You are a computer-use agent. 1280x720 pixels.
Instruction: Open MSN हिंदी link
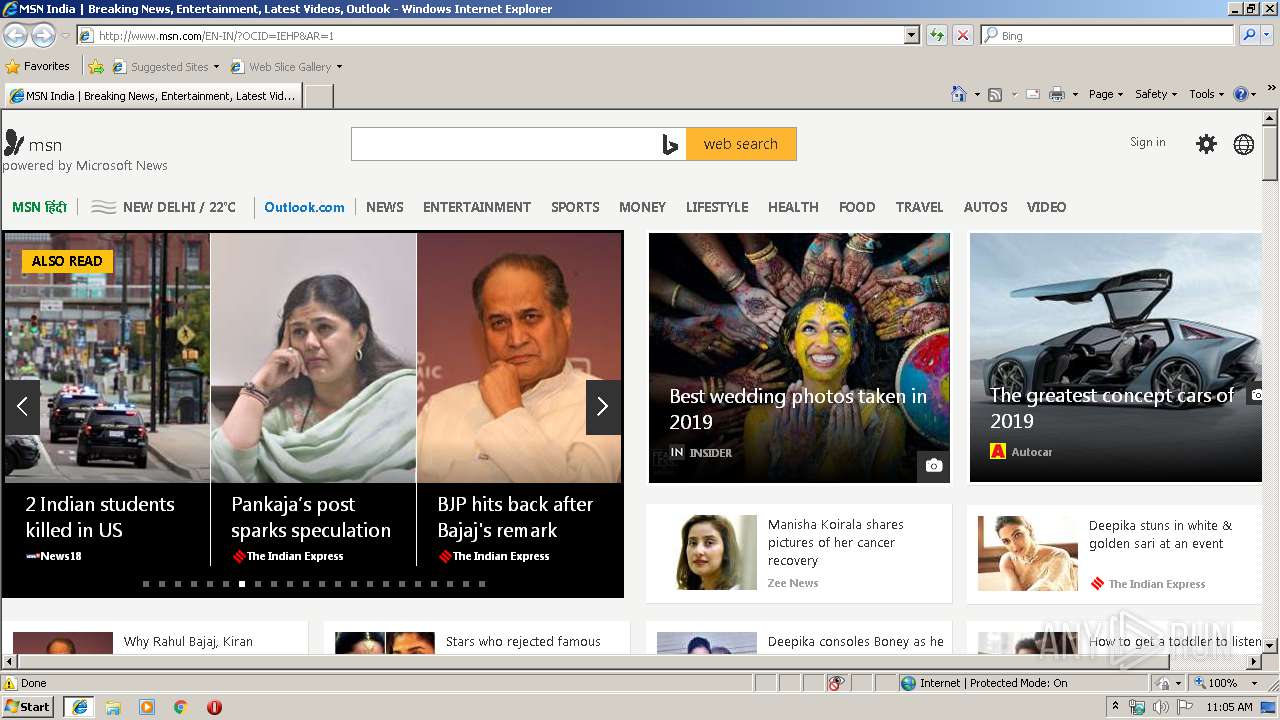coord(39,207)
